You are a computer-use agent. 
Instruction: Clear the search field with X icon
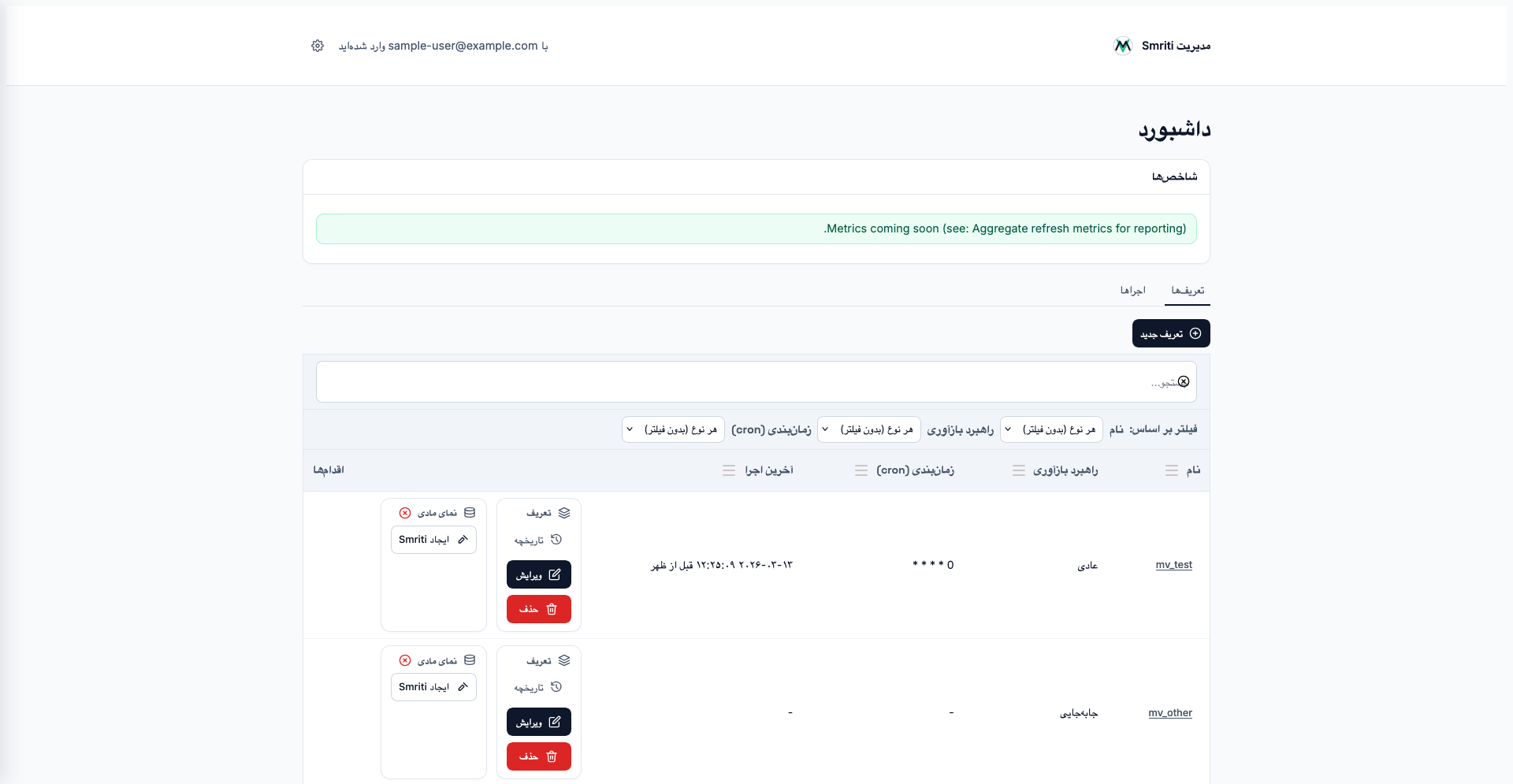tap(1183, 382)
